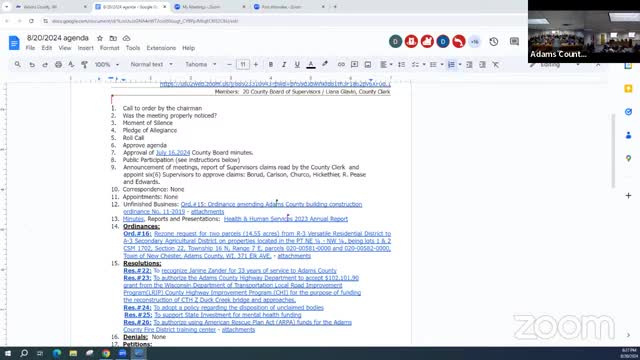The width and height of the screenshot is (640, 360).
Task: Open the insert link tool
Action: tap(341, 64)
